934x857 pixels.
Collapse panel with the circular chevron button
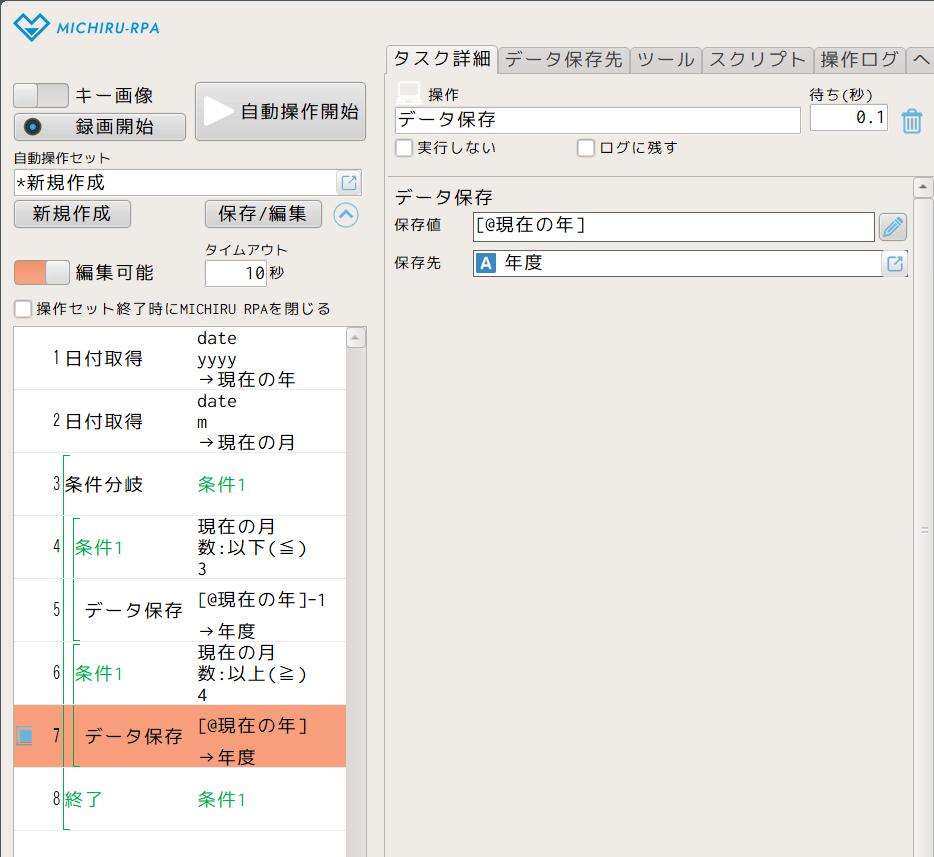pyautogui.click(x=345, y=215)
